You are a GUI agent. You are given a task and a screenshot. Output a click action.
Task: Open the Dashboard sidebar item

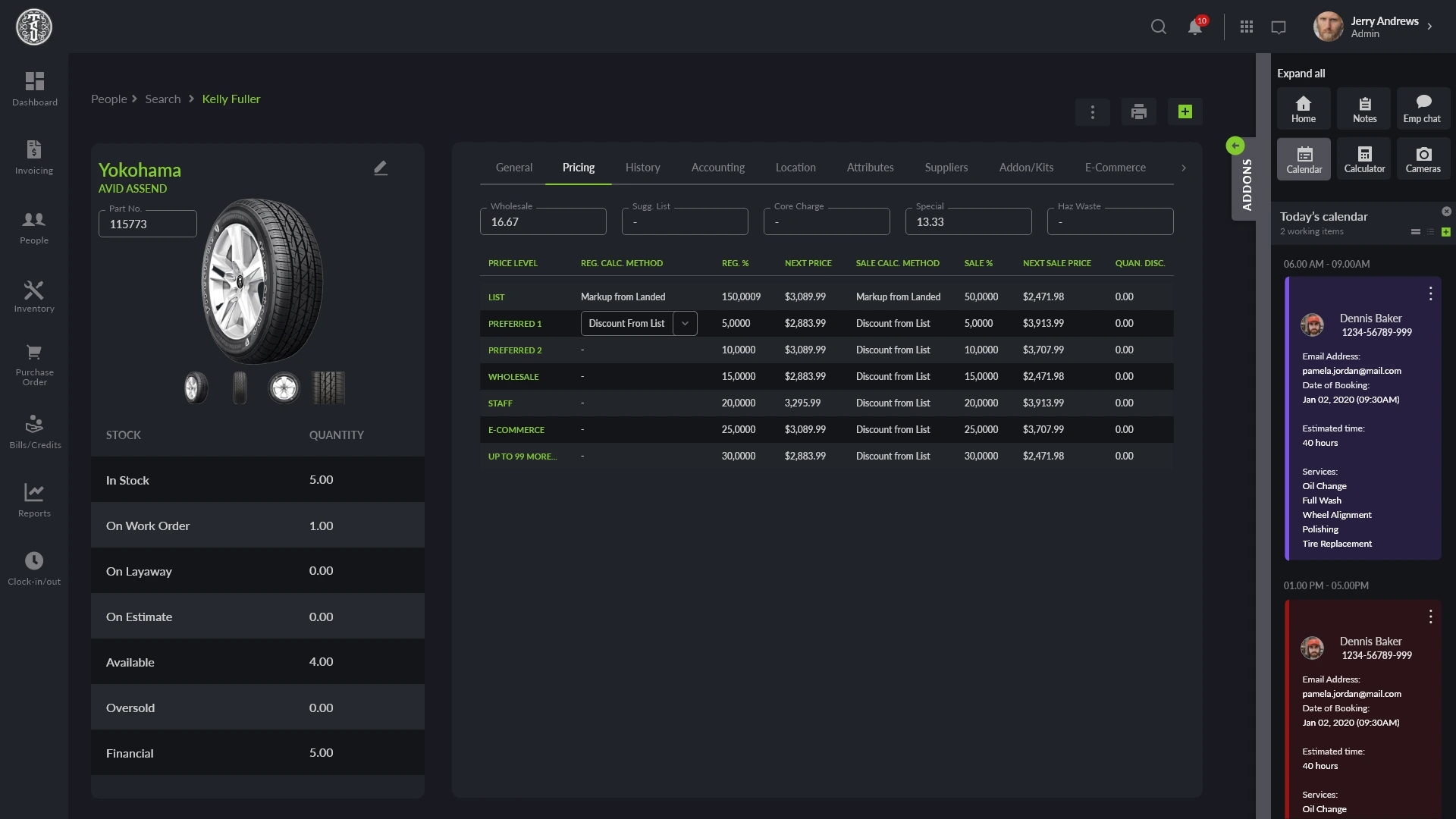pos(34,89)
